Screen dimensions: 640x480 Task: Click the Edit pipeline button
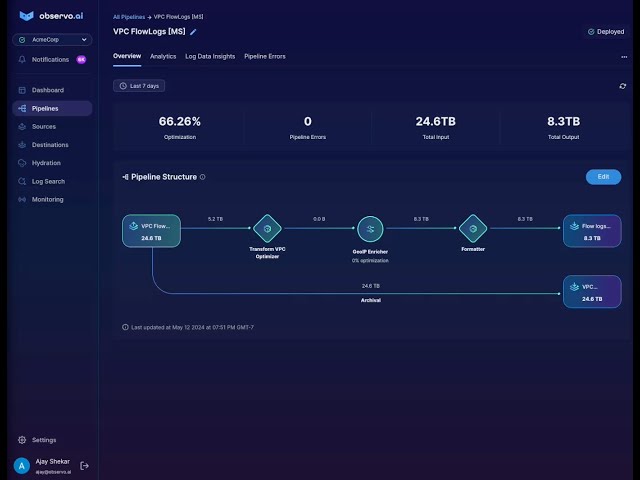click(x=603, y=177)
